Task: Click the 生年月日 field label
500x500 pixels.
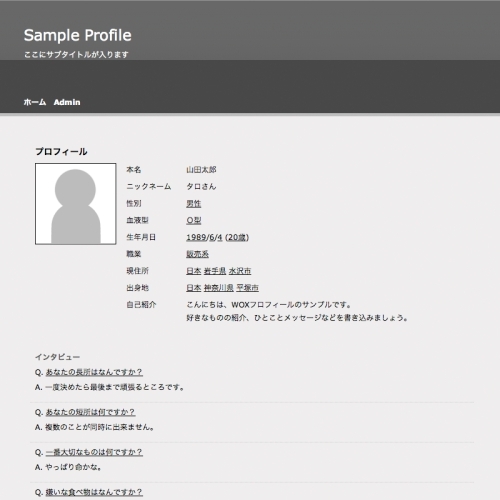Action: point(141,237)
